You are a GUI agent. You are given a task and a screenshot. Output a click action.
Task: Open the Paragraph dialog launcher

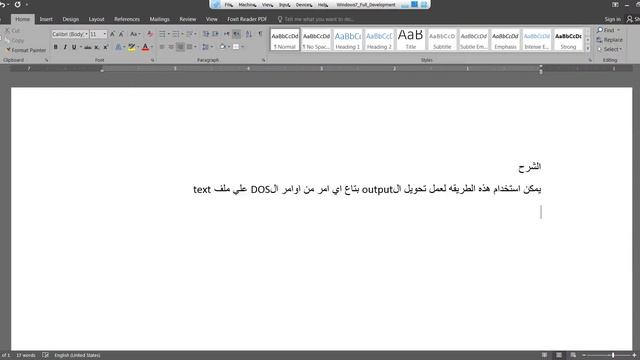(x=263, y=60)
